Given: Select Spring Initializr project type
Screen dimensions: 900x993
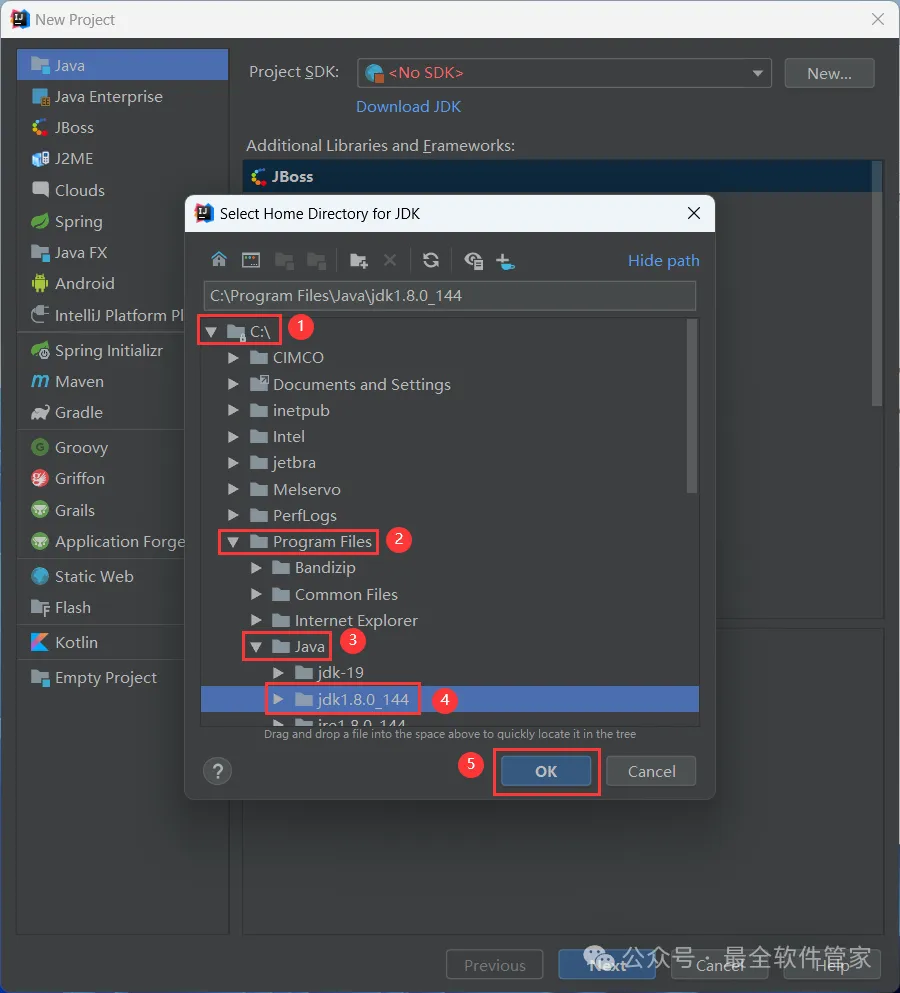Looking at the screenshot, I should tap(101, 350).
